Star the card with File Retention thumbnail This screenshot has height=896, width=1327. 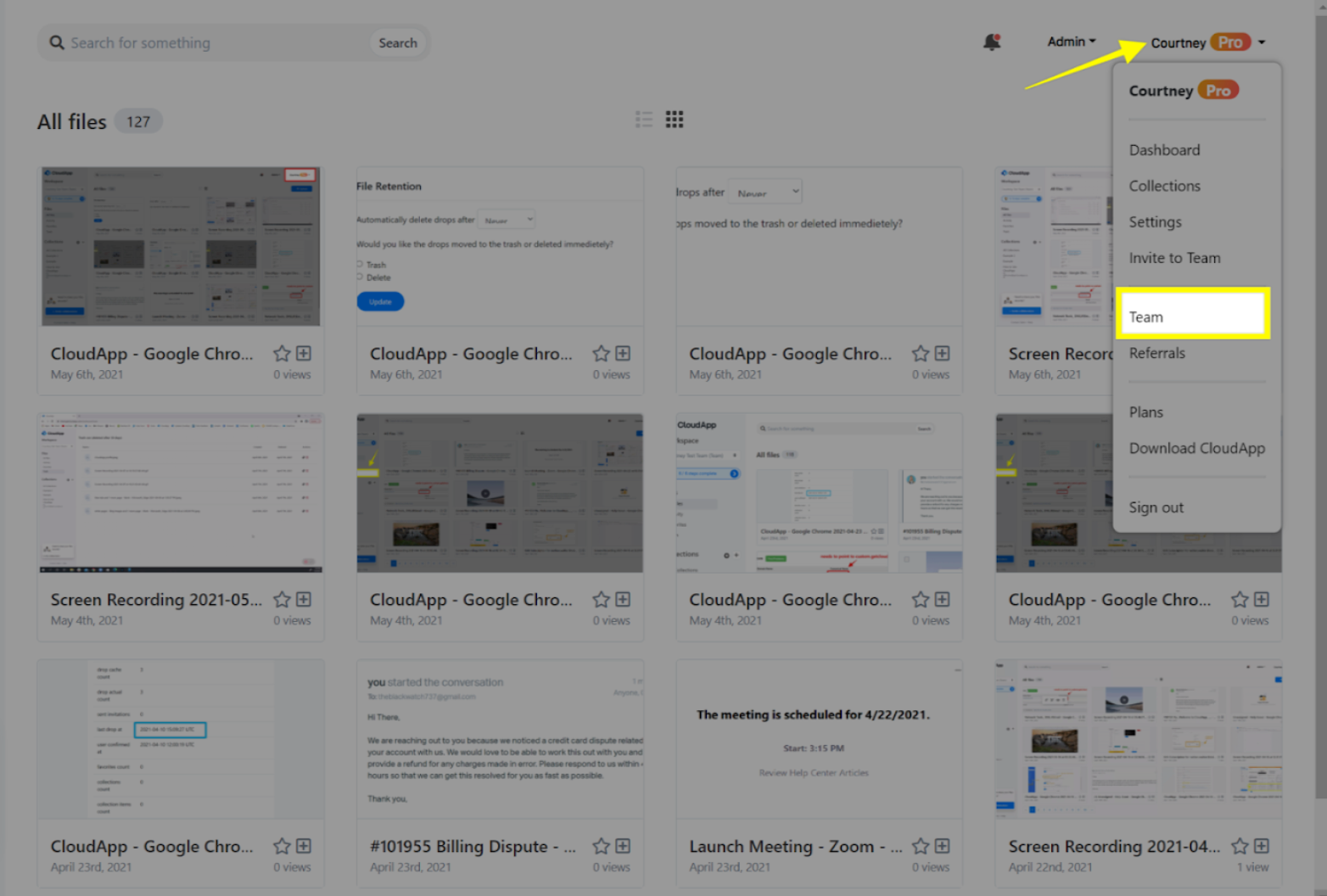(602, 353)
